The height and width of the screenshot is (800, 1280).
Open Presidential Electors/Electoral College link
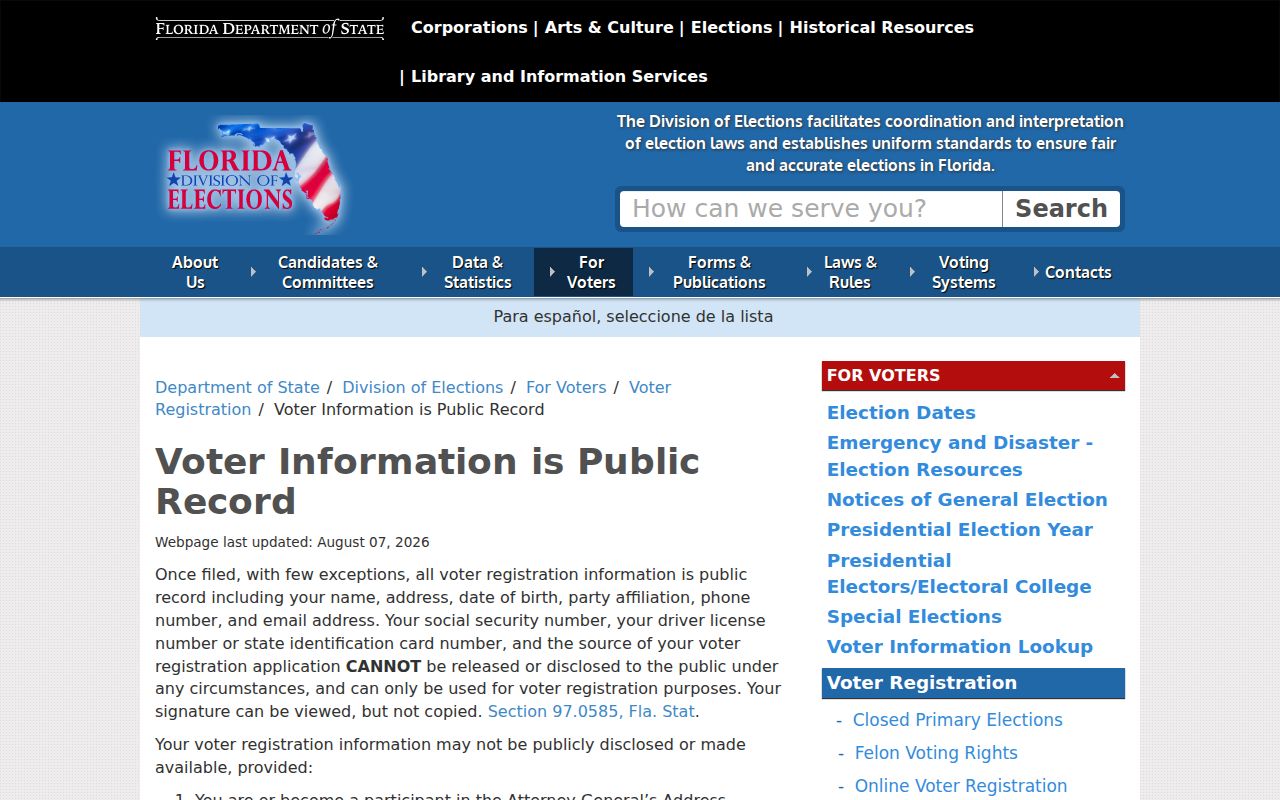[x=959, y=573]
